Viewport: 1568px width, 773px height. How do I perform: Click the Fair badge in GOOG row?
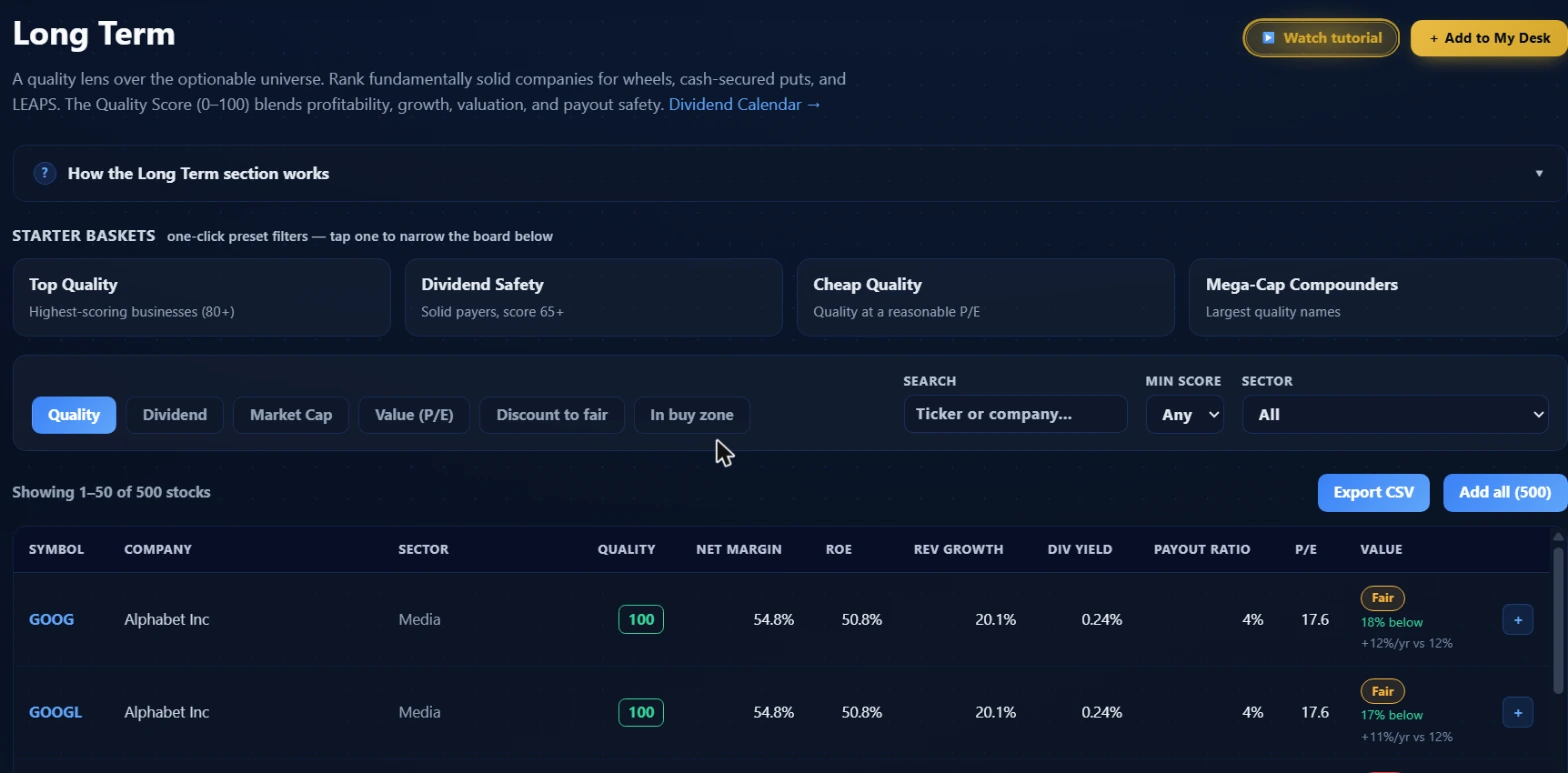coord(1383,598)
